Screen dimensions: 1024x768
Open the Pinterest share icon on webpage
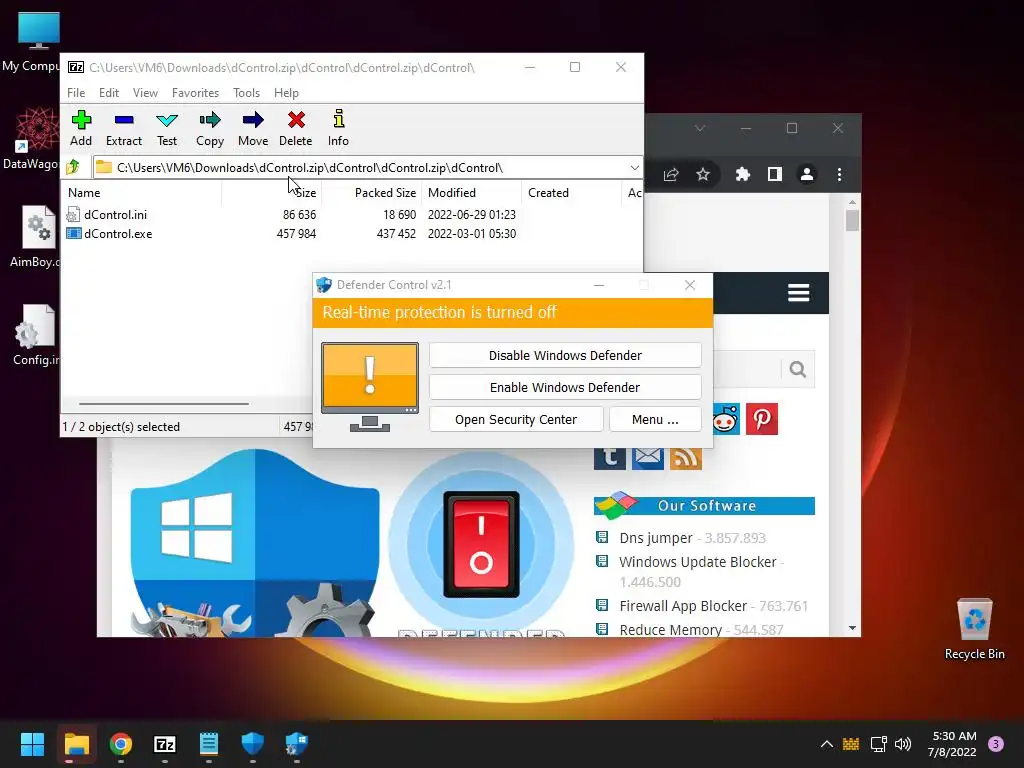point(761,419)
